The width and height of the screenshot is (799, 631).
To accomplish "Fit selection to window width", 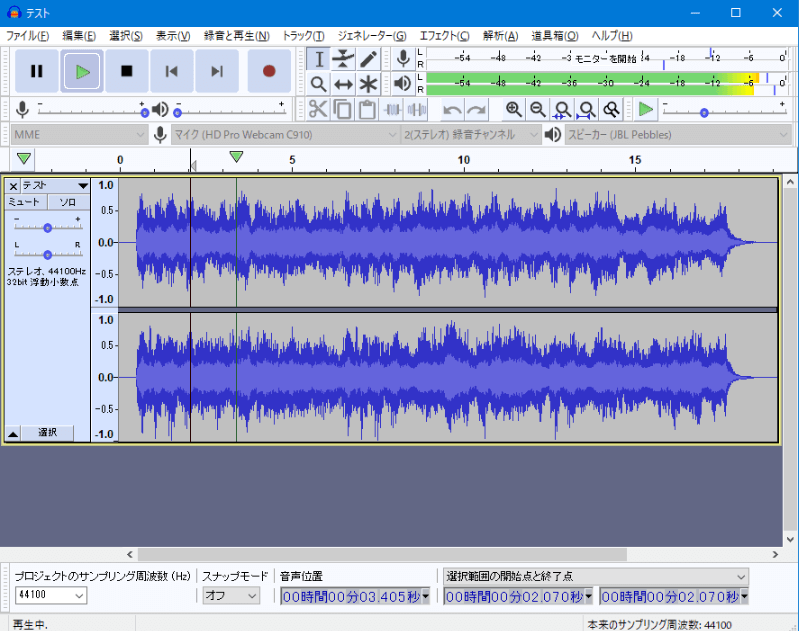I will pos(562,110).
